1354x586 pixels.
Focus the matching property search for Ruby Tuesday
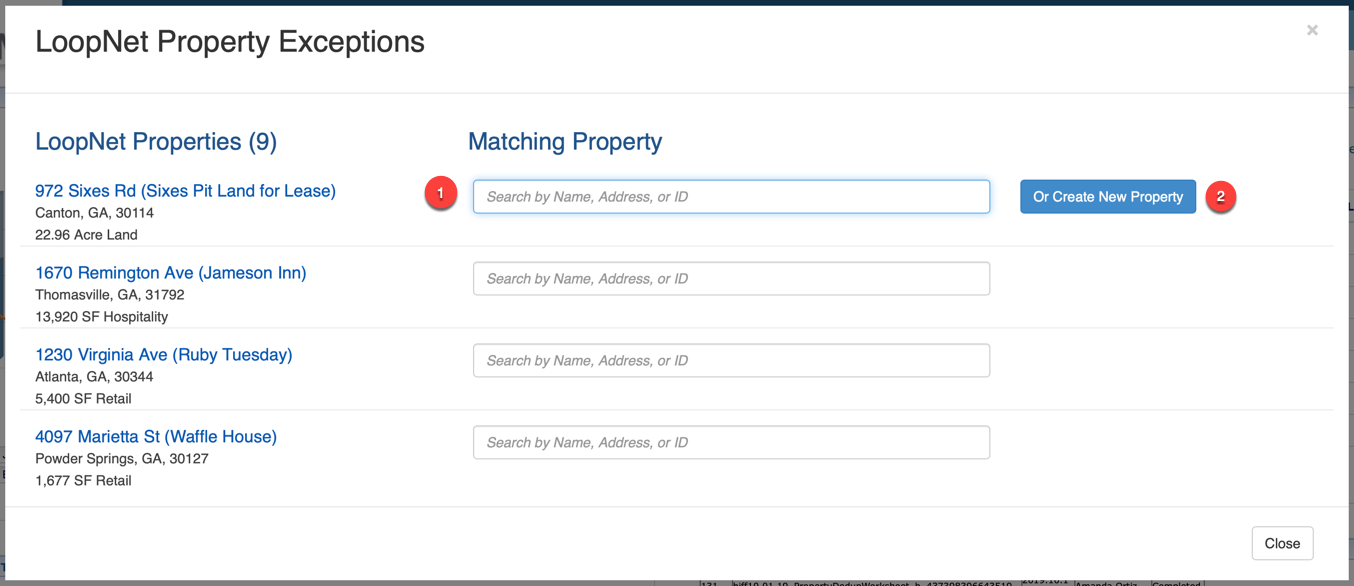click(x=731, y=361)
